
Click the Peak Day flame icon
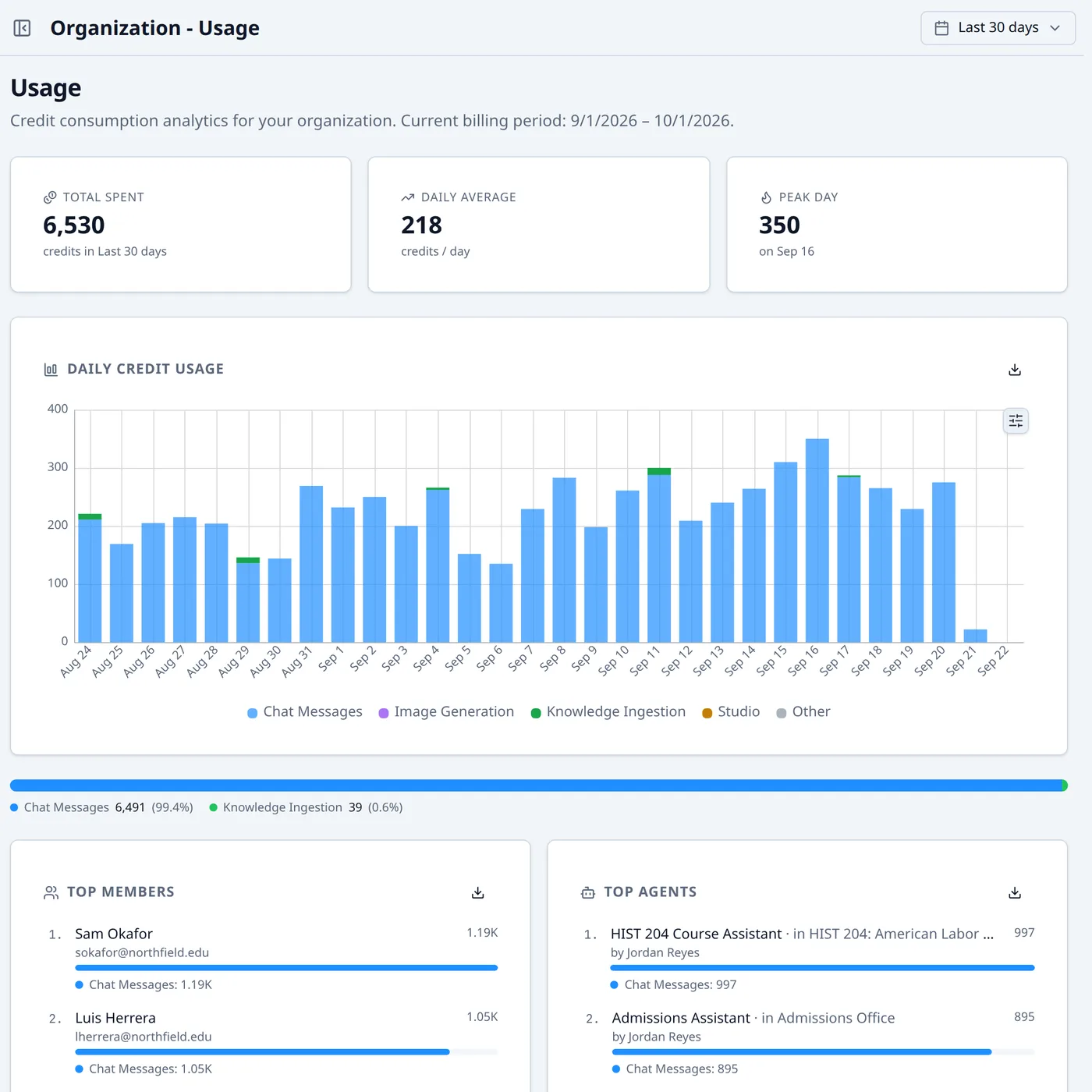pyautogui.click(x=766, y=197)
